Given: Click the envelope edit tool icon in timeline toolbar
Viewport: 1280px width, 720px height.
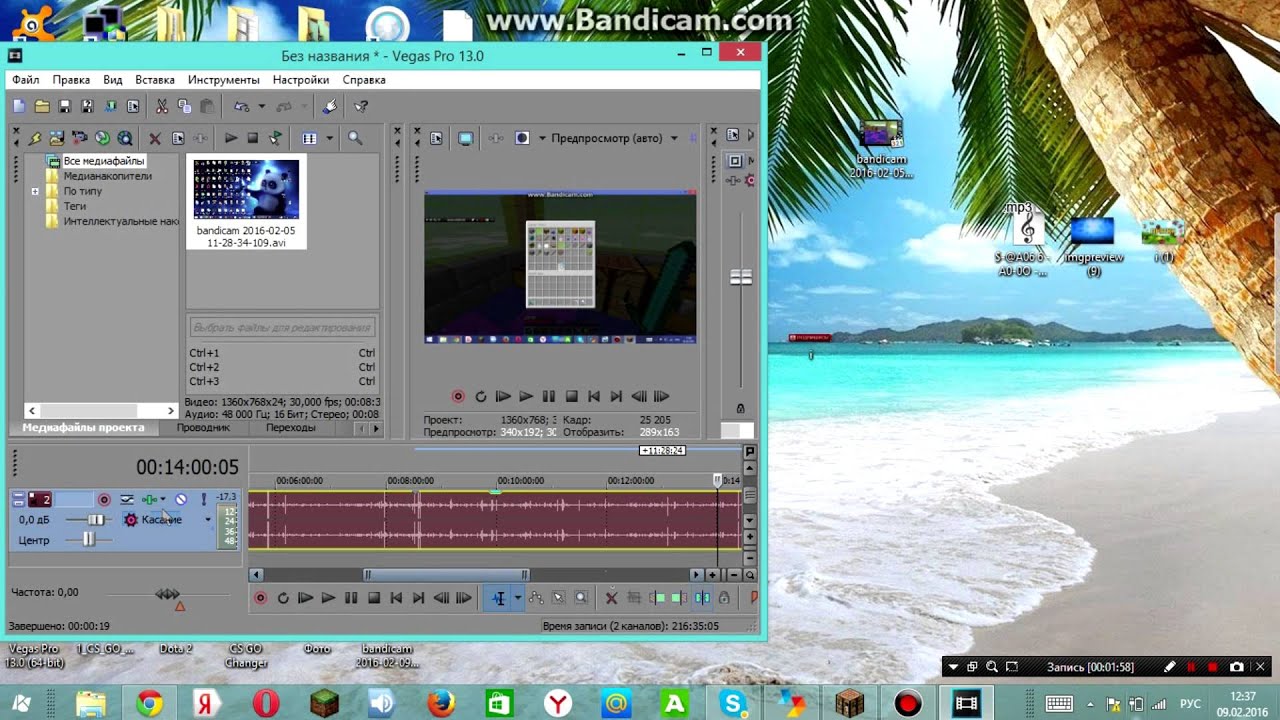Looking at the screenshot, I should 536,598.
